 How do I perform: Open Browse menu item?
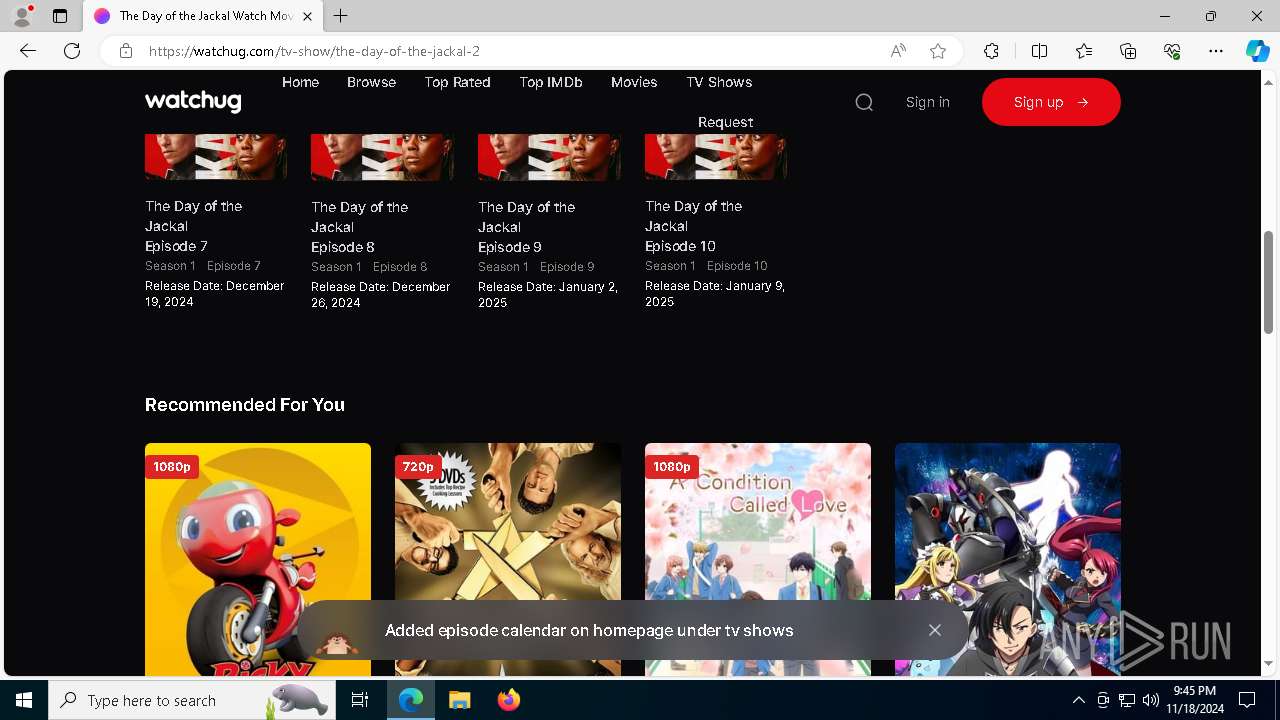[x=371, y=82]
